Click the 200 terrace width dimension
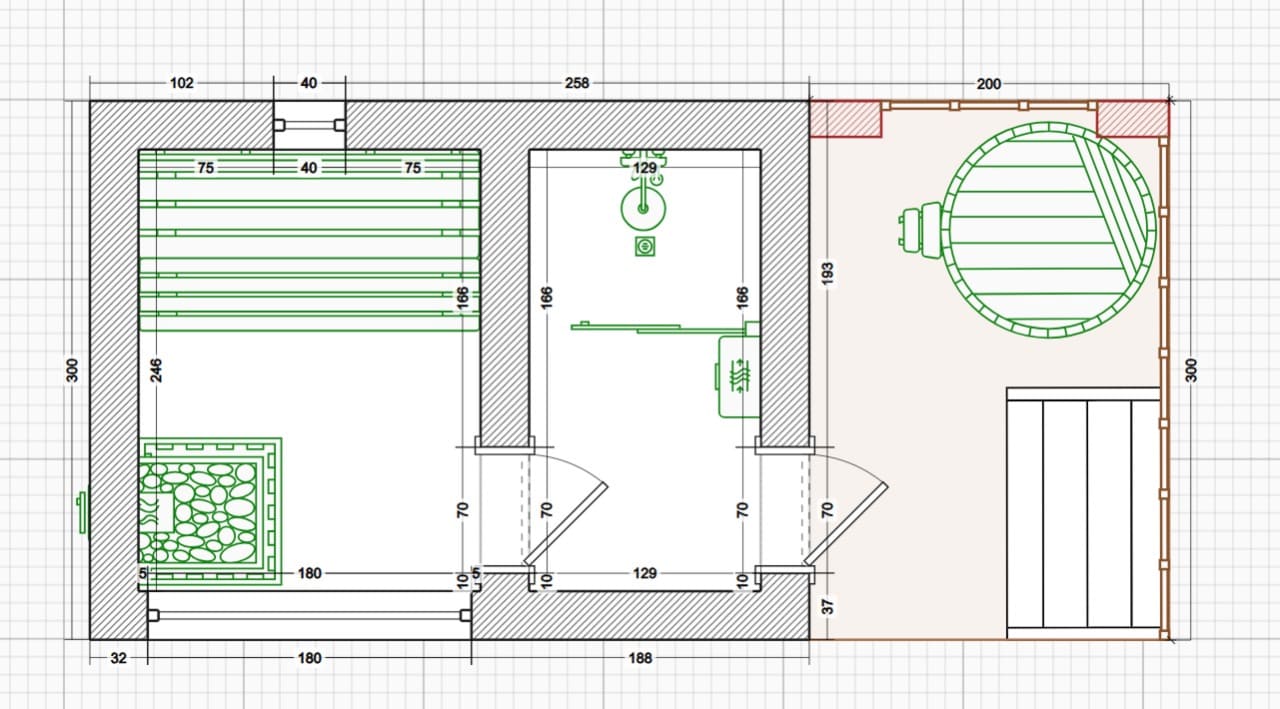Screen dimensions: 1280x709 989,84
